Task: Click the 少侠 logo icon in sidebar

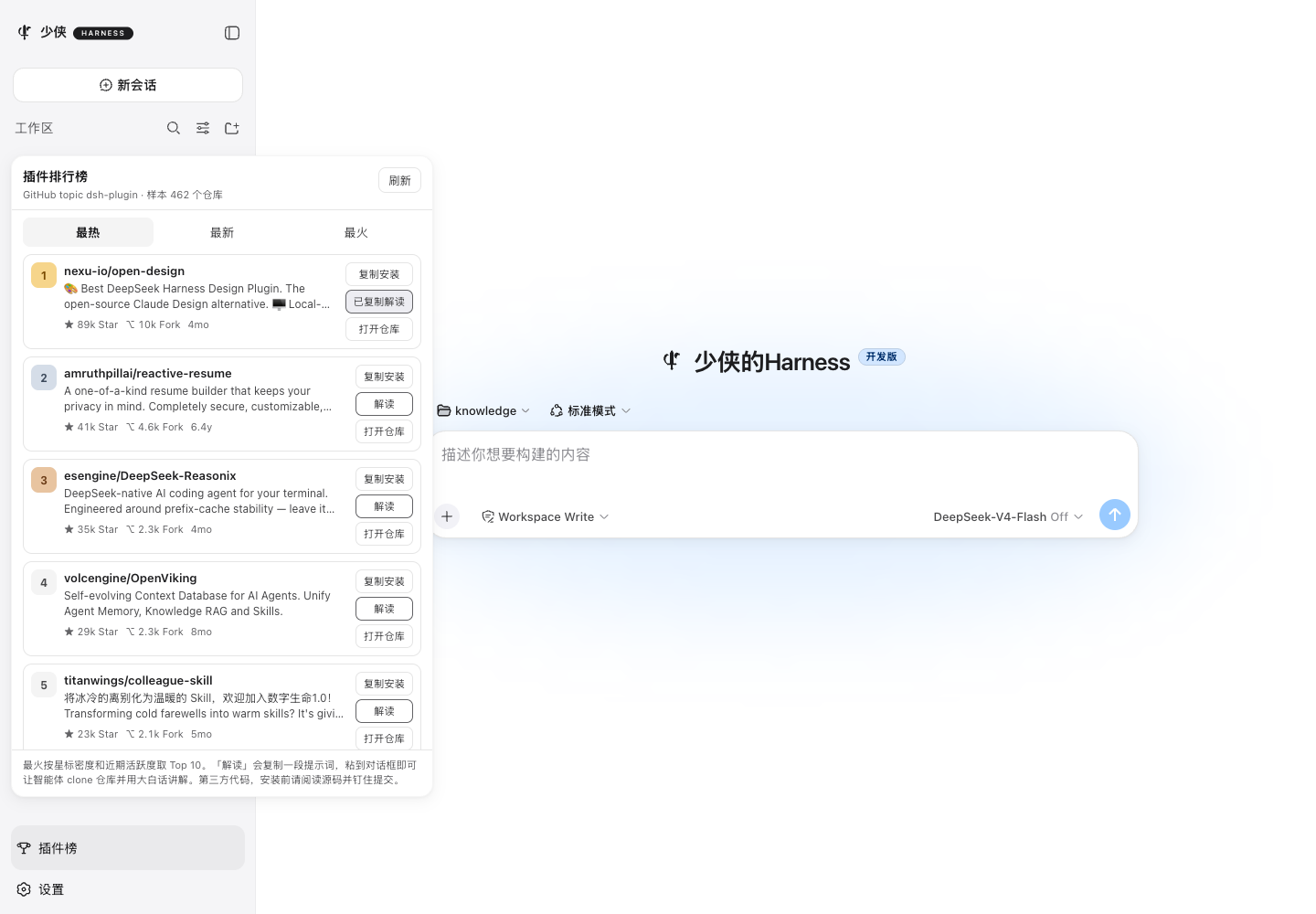Action: 25,32
